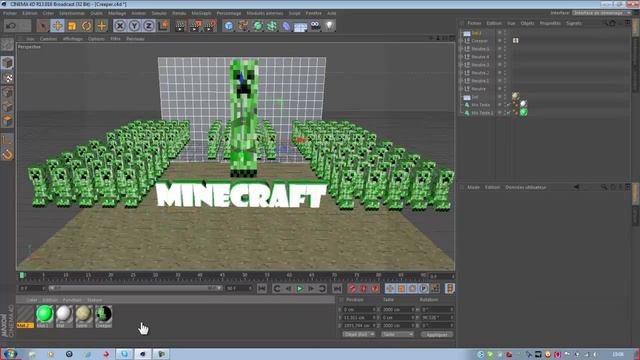Expand the Neutre.5 object hierarchy
The width and height of the screenshot is (640, 360).
[x=461, y=49]
